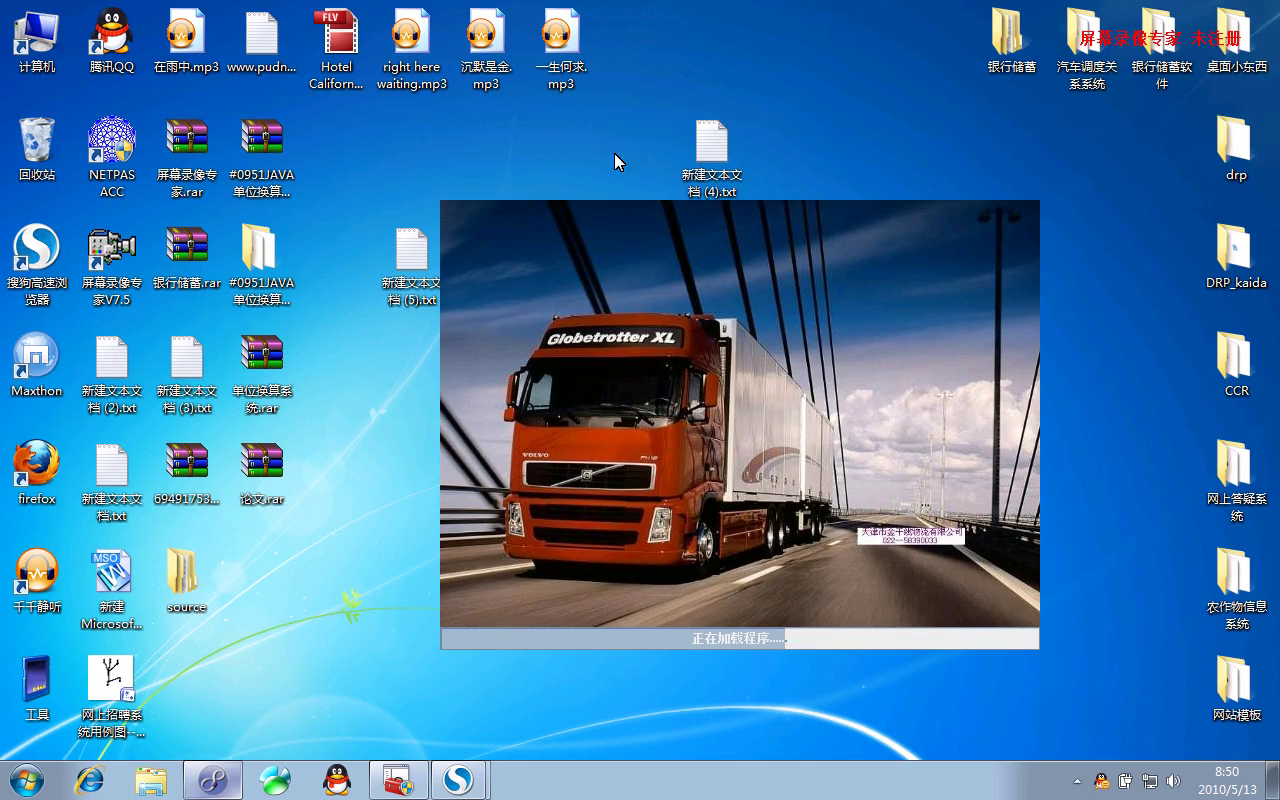Select the right here waiting.mp3 file
Image resolution: width=1280 pixels, height=800 pixels.
click(411, 48)
